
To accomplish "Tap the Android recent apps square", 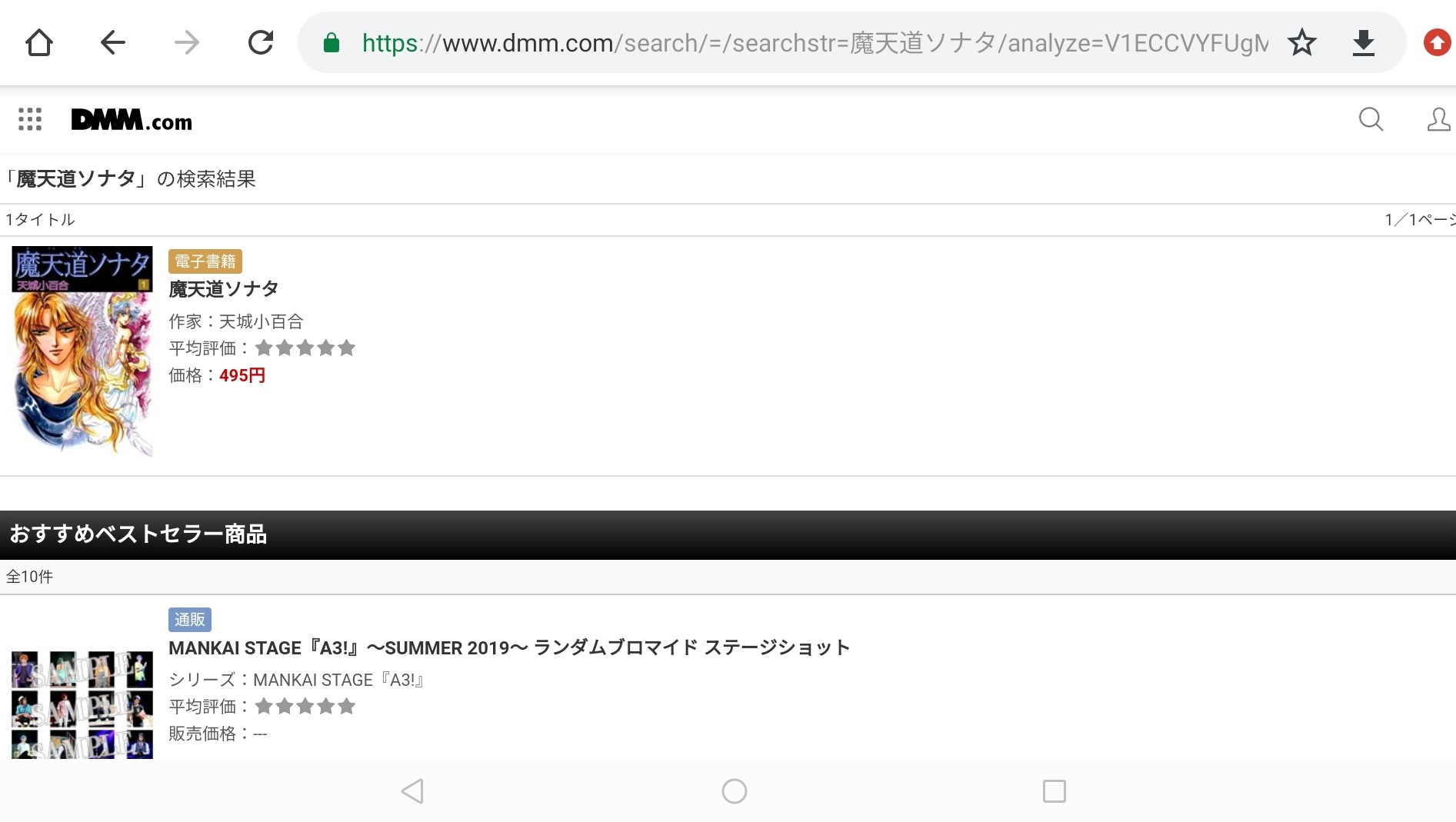I will click(x=1054, y=790).
